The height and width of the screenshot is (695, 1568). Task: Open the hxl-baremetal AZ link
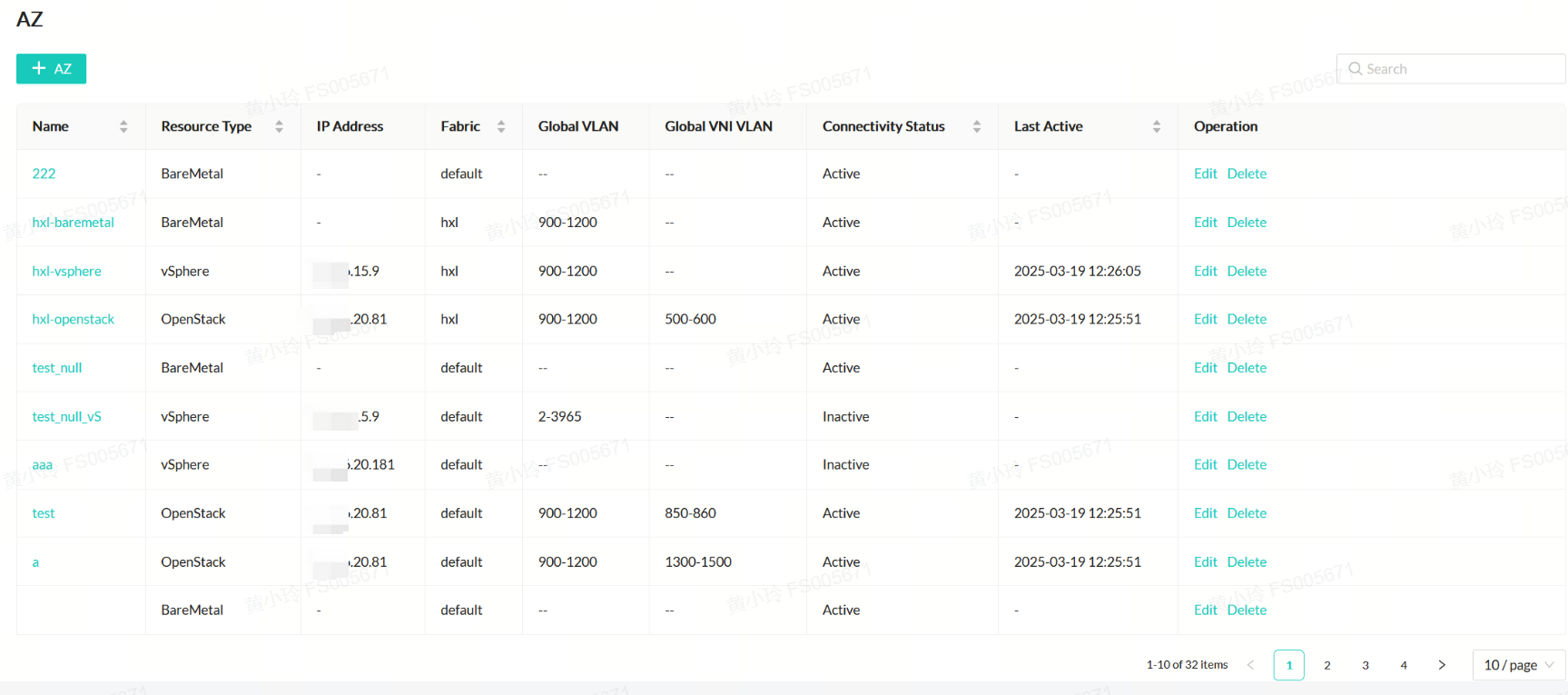(74, 223)
